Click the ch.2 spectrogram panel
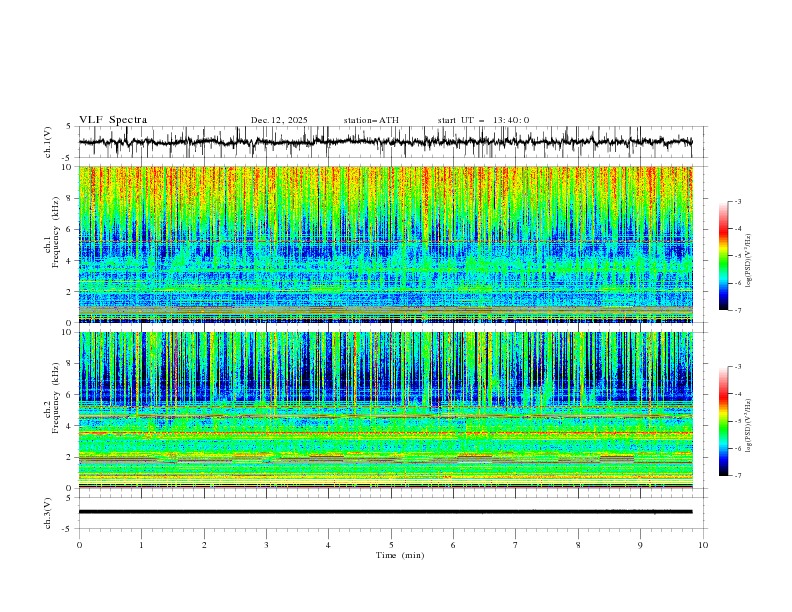The width and height of the screenshot is (792, 612). point(385,410)
